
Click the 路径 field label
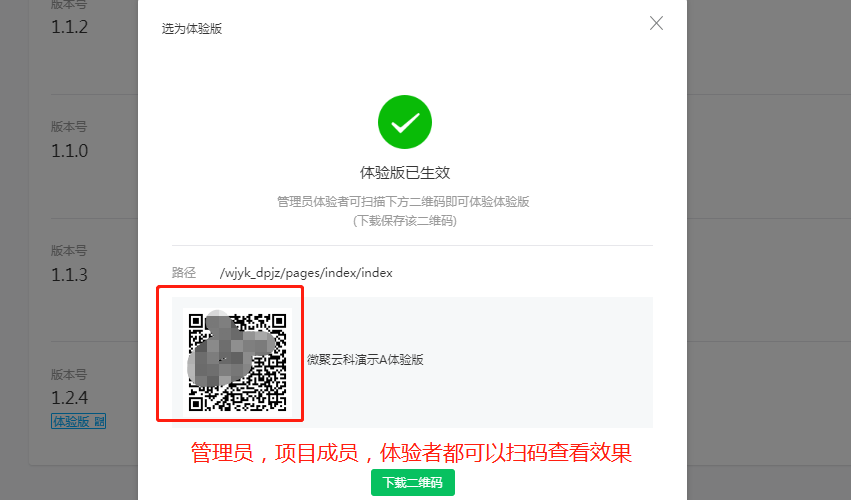[183, 273]
